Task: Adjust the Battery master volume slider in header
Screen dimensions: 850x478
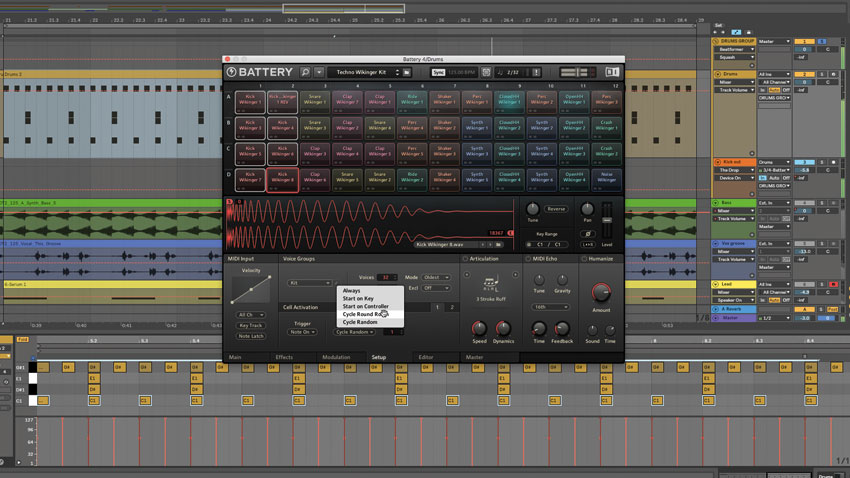Action: (x=577, y=72)
